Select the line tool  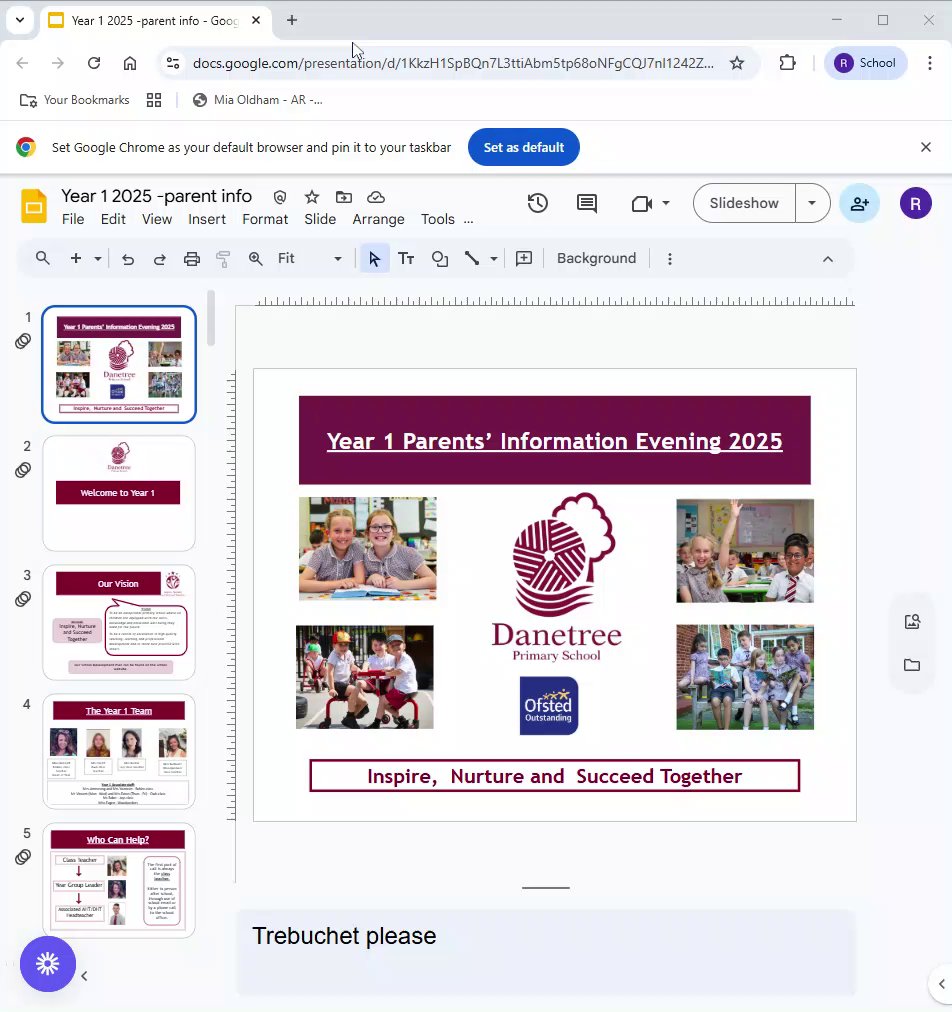pyautogui.click(x=472, y=259)
